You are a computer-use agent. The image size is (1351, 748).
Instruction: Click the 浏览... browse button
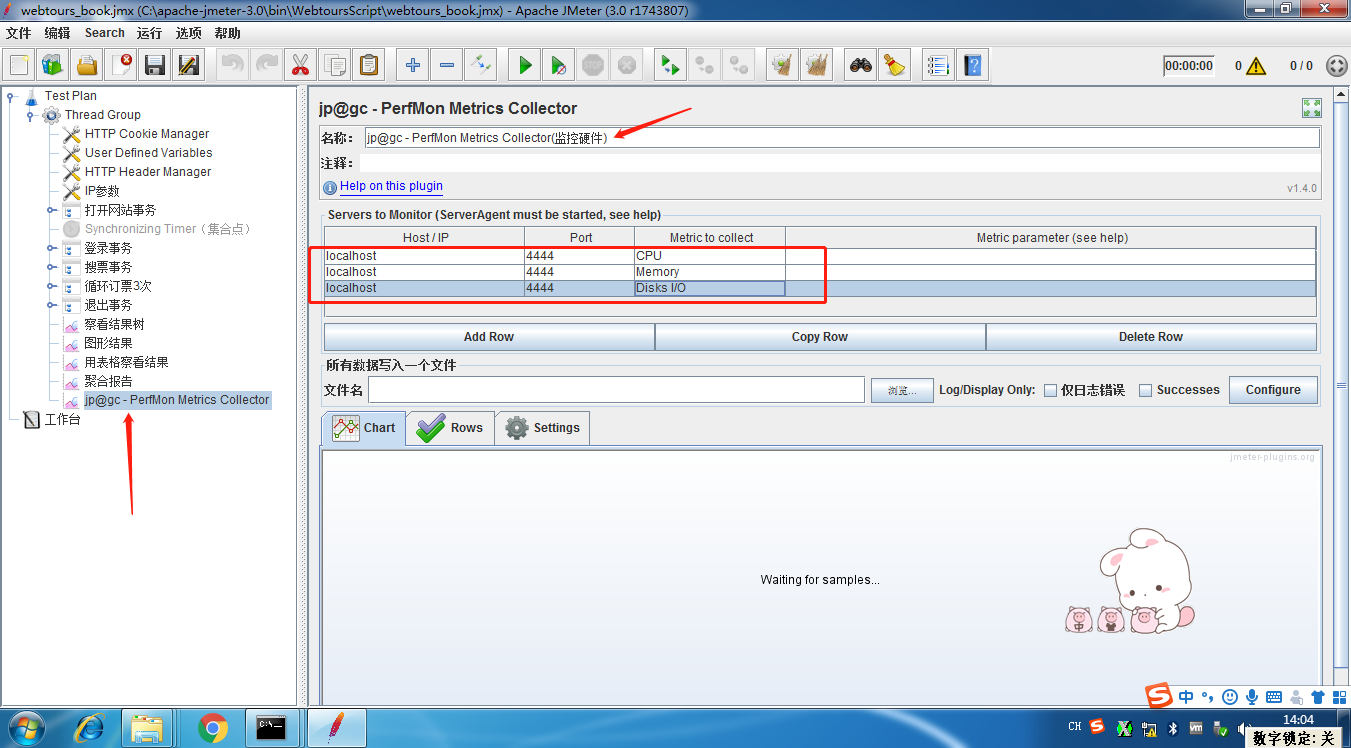coord(902,390)
